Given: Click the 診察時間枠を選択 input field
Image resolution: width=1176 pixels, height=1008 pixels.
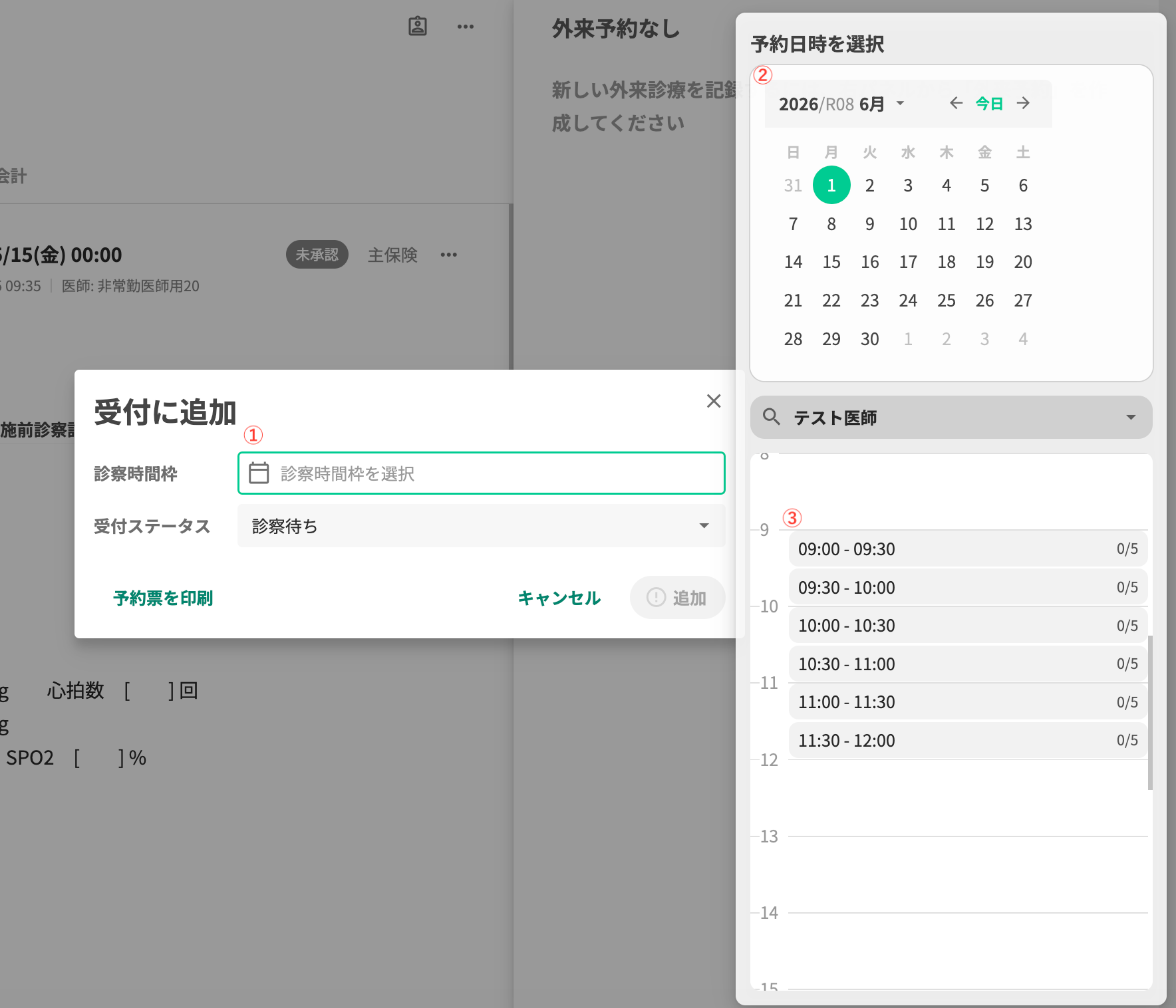Looking at the screenshot, I should point(482,473).
